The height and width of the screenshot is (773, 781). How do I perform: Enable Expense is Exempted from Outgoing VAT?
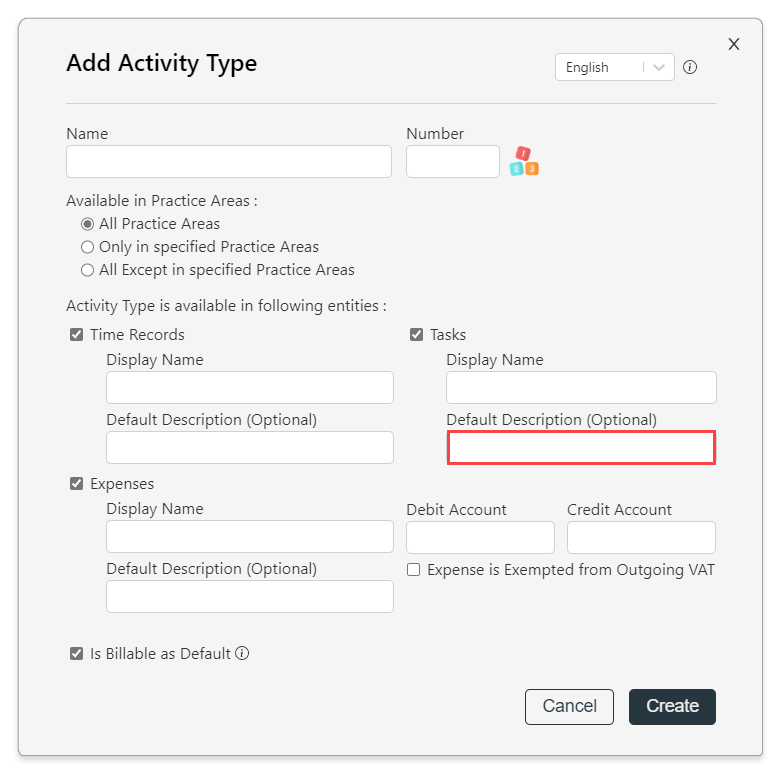click(413, 570)
